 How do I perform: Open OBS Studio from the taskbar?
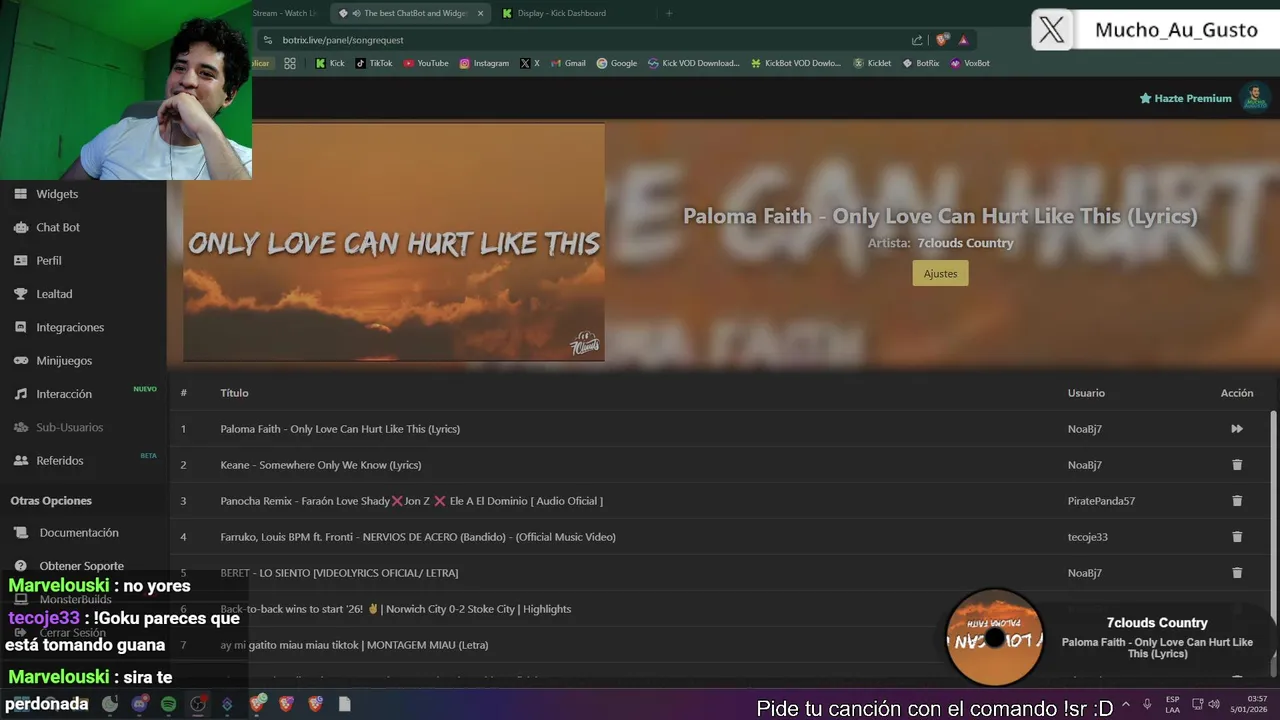[x=198, y=704]
